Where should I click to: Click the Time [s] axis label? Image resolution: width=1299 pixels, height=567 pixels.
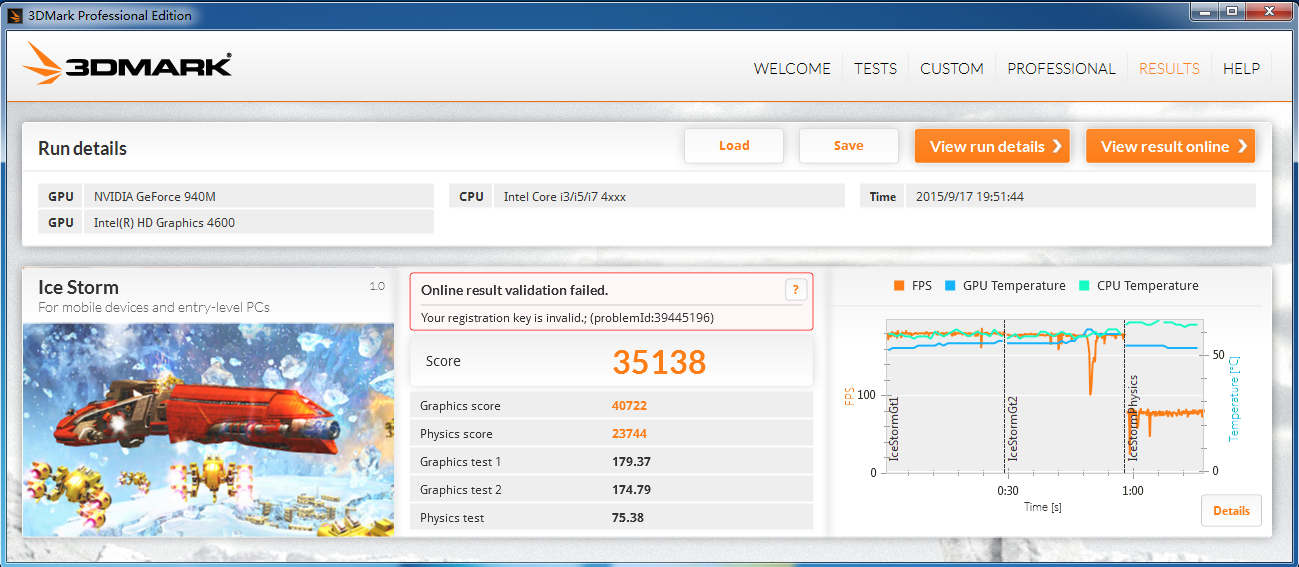pos(1043,507)
